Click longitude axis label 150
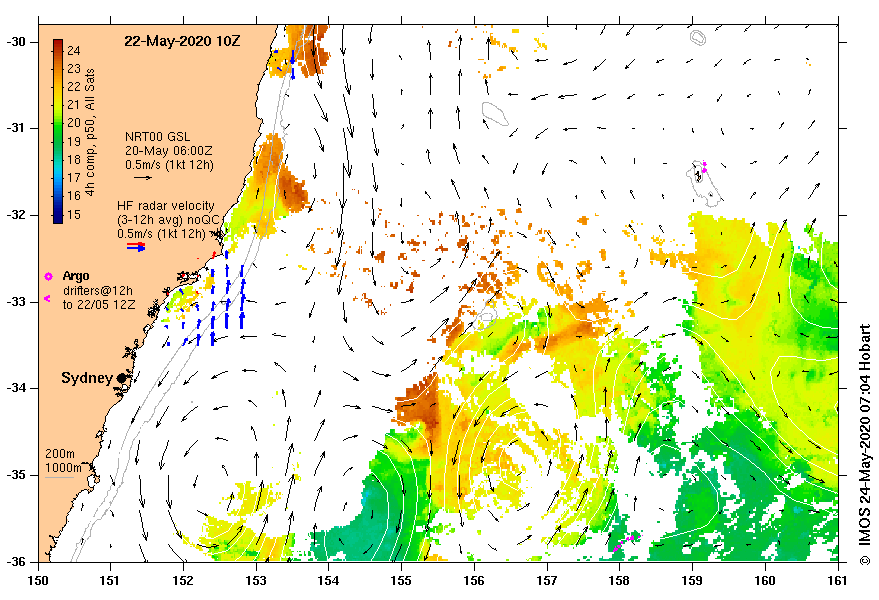 point(38,580)
